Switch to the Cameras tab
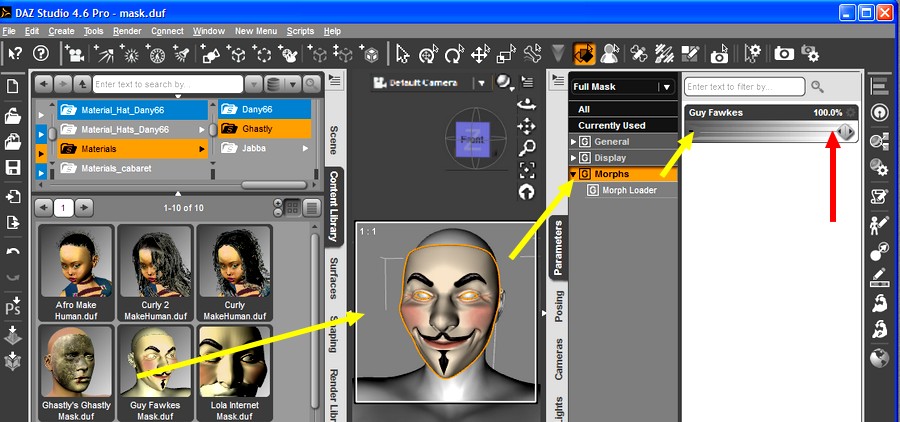The height and width of the screenshot is (422, 900). [558, 359]
